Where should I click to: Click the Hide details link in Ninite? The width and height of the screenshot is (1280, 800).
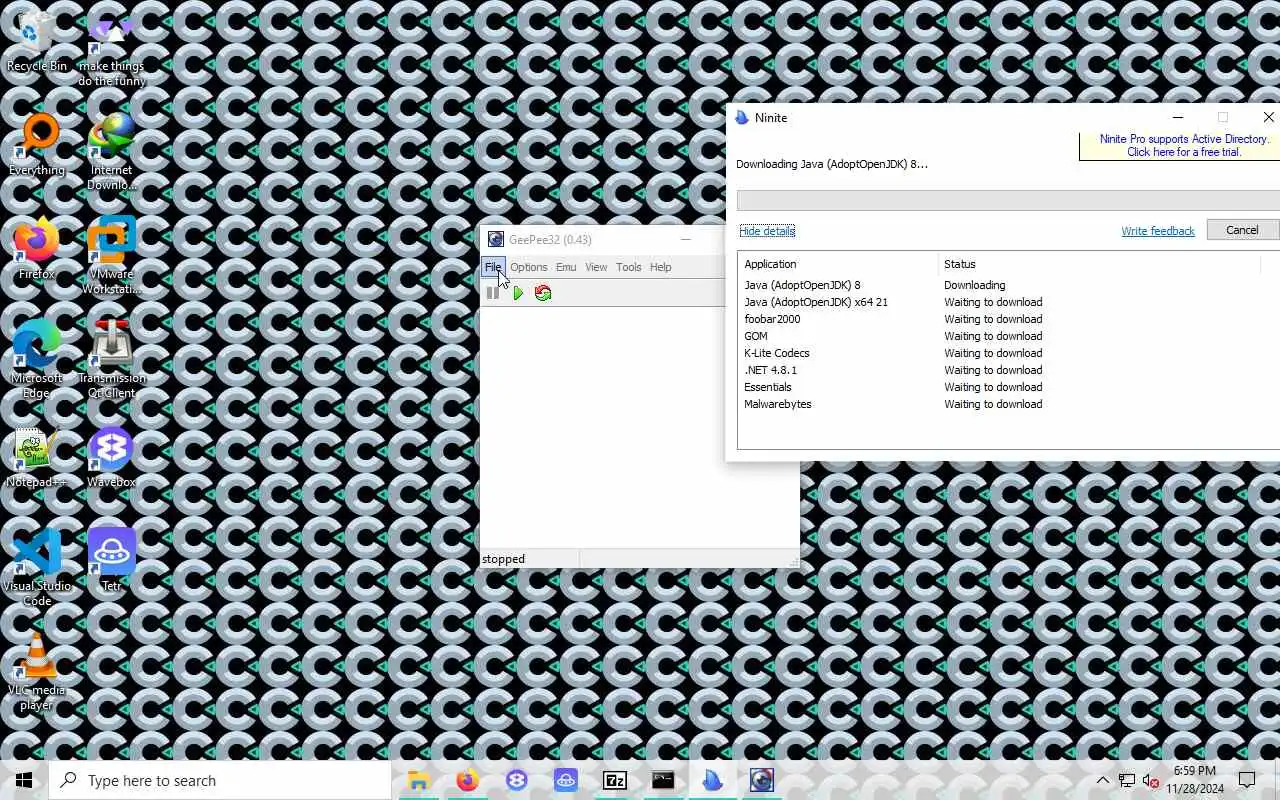(x=767, y=231)
